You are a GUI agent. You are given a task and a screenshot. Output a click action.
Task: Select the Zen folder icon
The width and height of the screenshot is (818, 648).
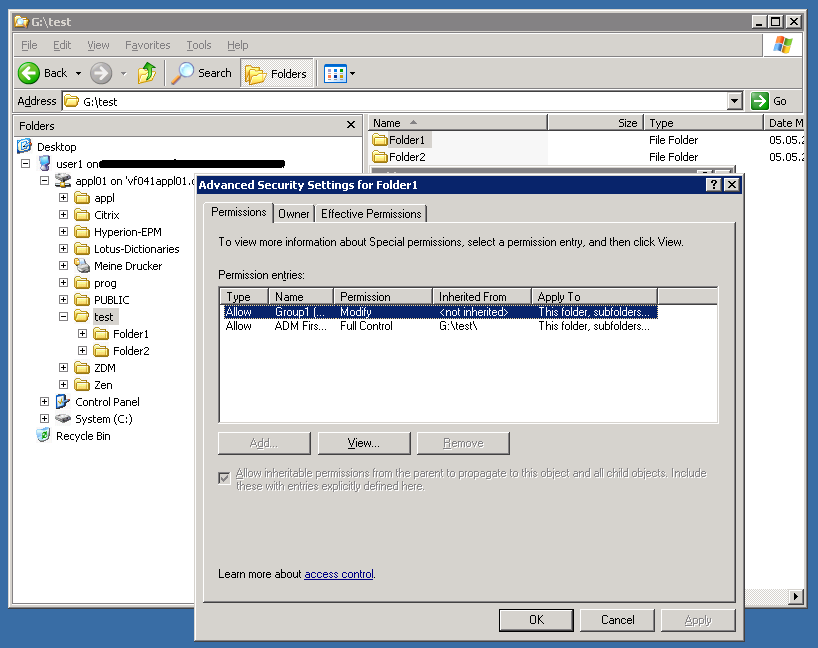click(82, 385)
